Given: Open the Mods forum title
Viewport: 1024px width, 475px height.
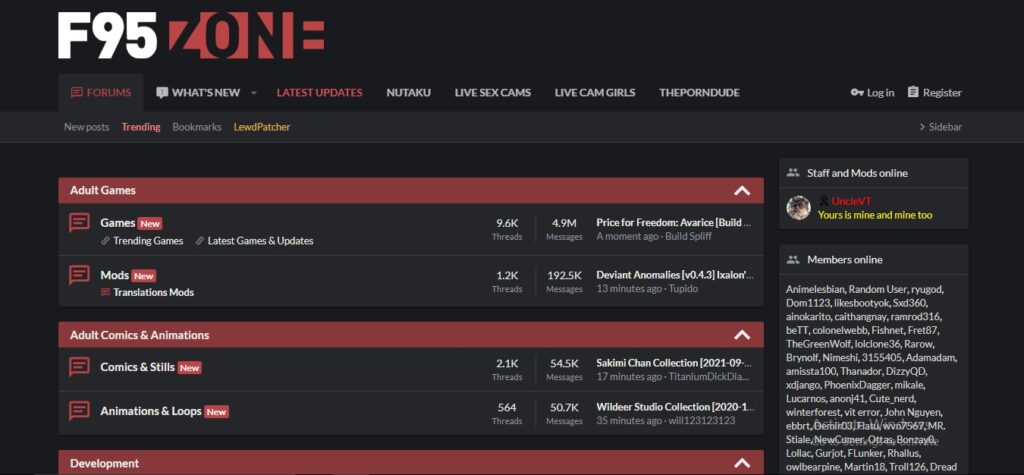Looking at the screenshot, I should pos(114,275).
